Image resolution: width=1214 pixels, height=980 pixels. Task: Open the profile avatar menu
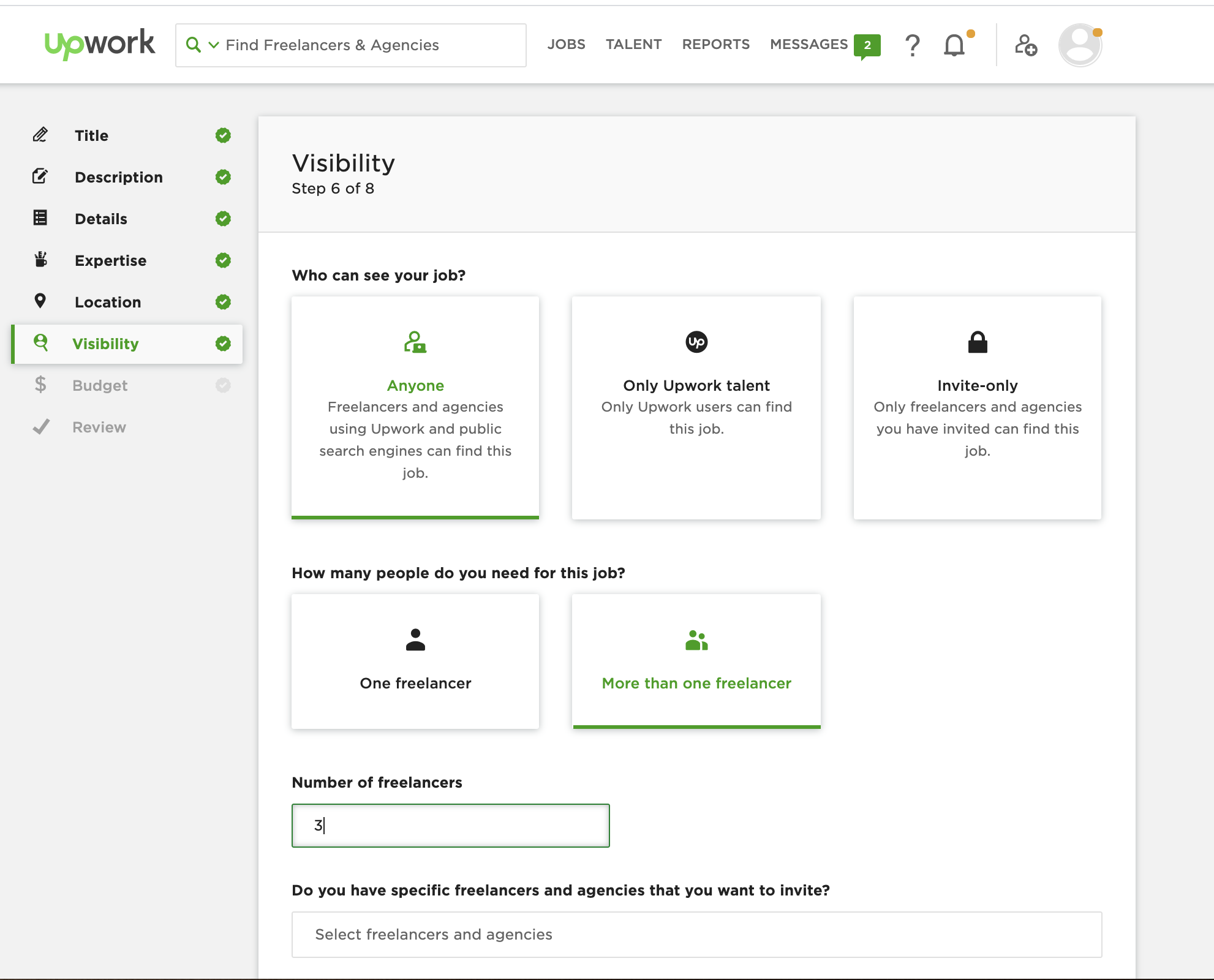1080,45
